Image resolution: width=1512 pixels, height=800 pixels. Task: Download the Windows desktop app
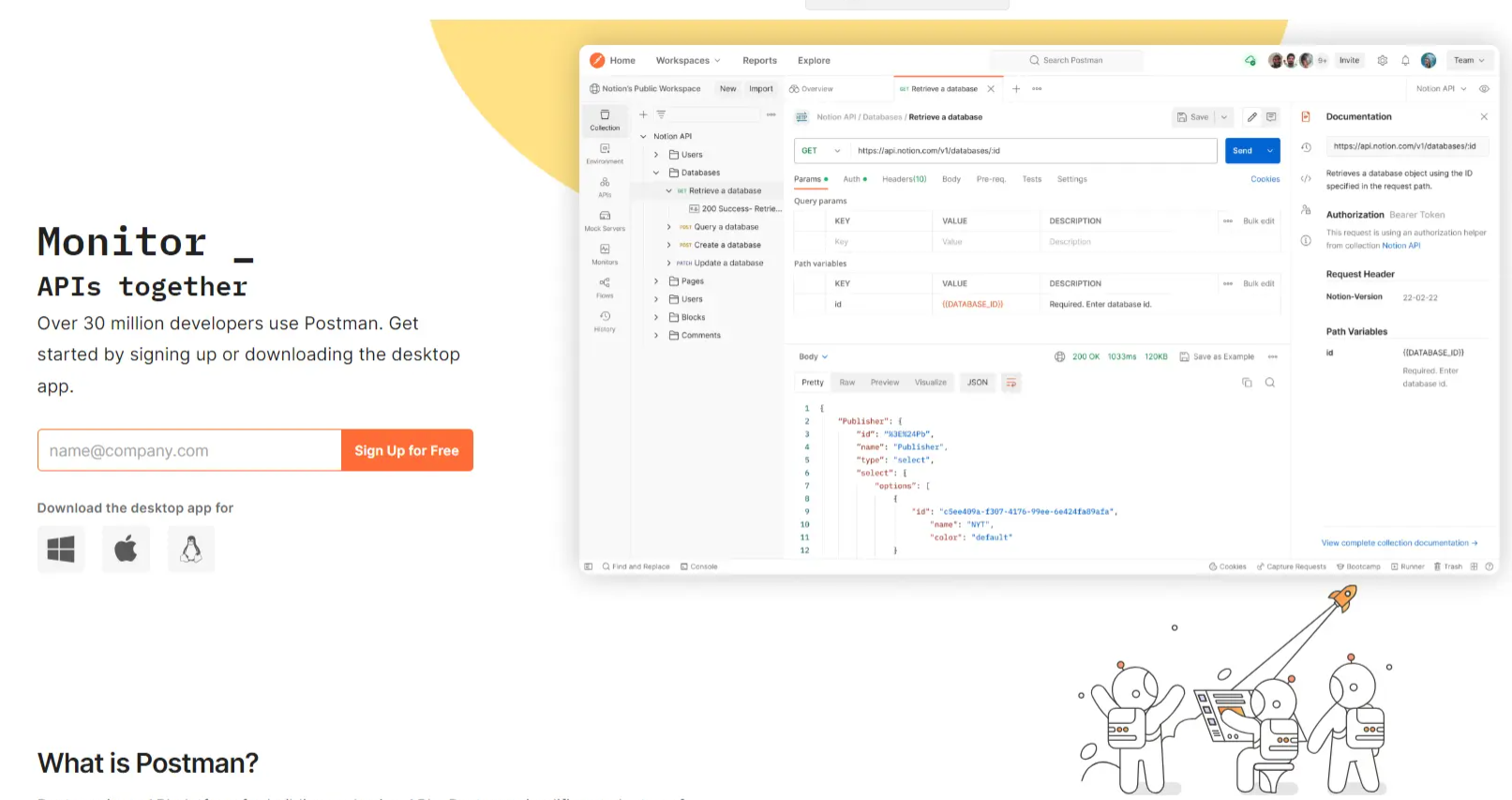point(61,549)
